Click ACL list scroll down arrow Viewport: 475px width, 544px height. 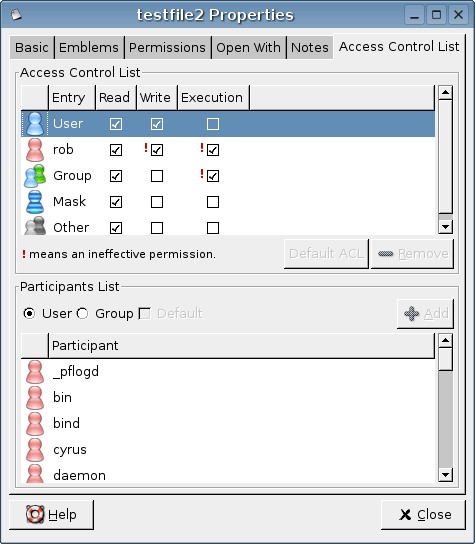click(x=446, y=227)
